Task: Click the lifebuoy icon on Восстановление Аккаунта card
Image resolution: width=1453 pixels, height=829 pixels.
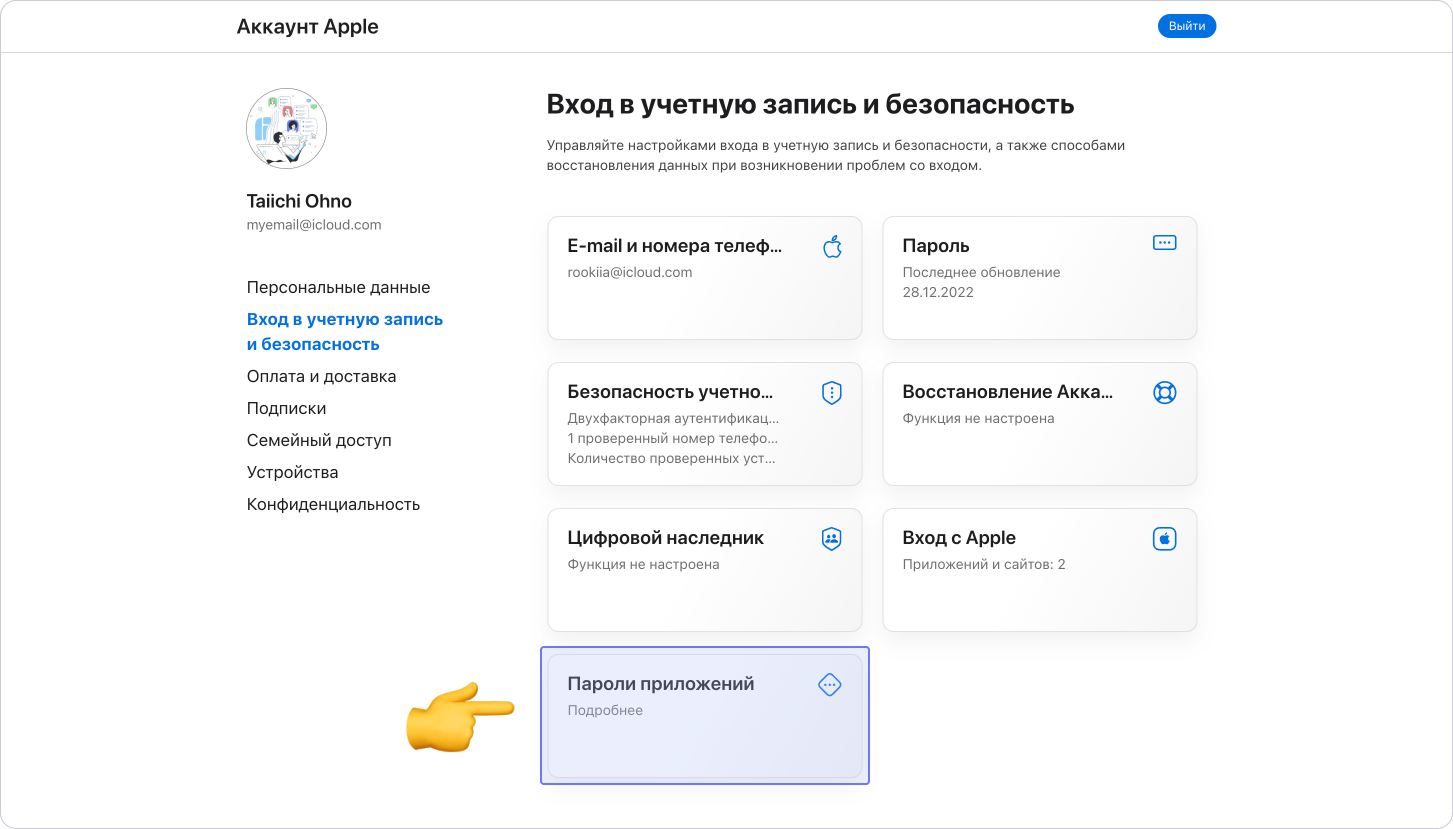Action: (1164, 392)
